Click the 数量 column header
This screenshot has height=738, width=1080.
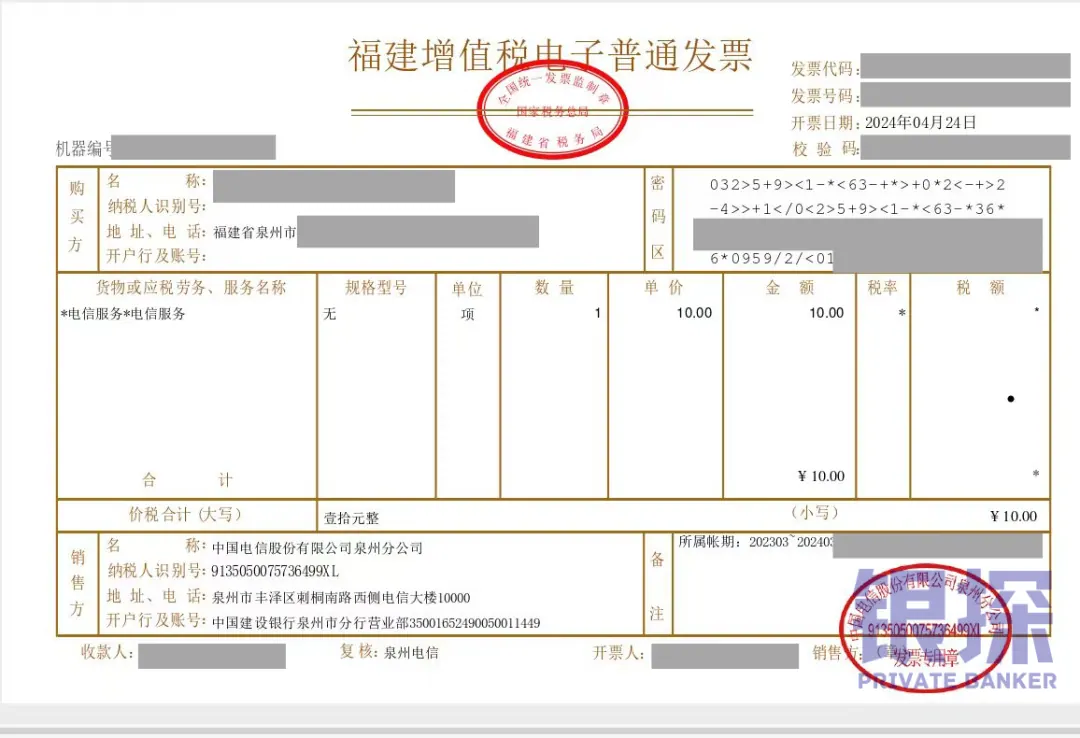554,287
